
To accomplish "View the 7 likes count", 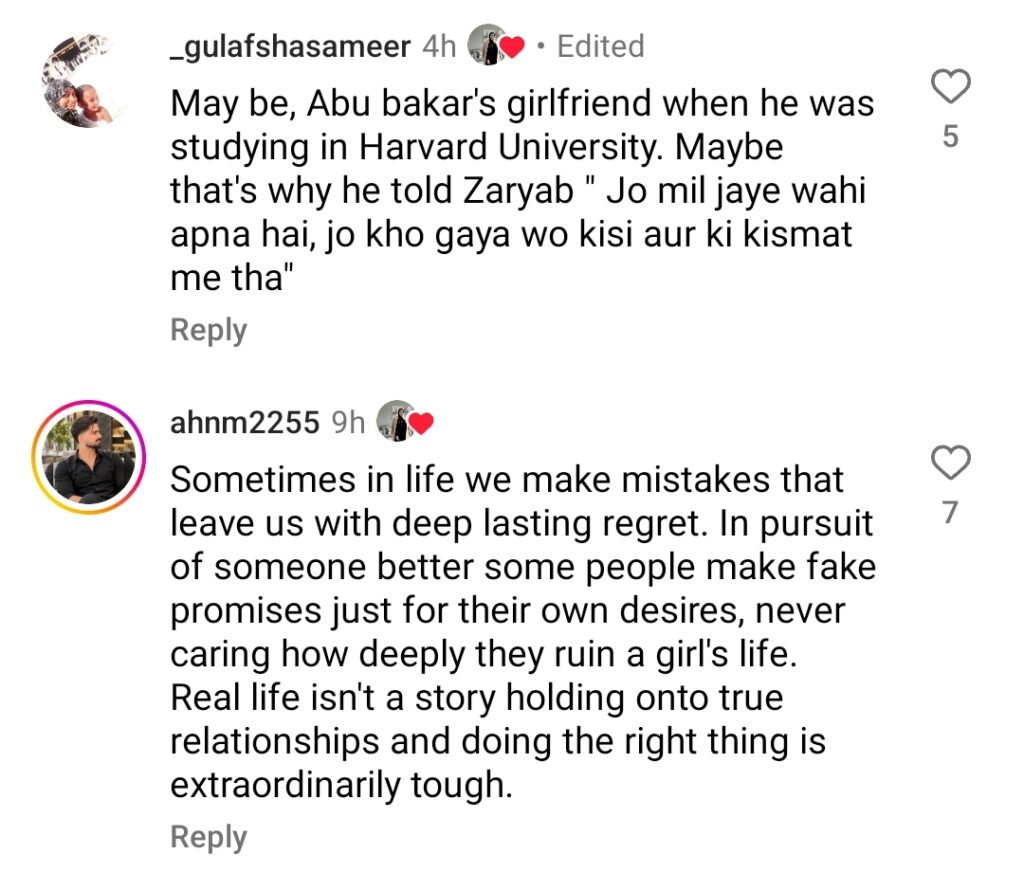I will tap(951, 513).
